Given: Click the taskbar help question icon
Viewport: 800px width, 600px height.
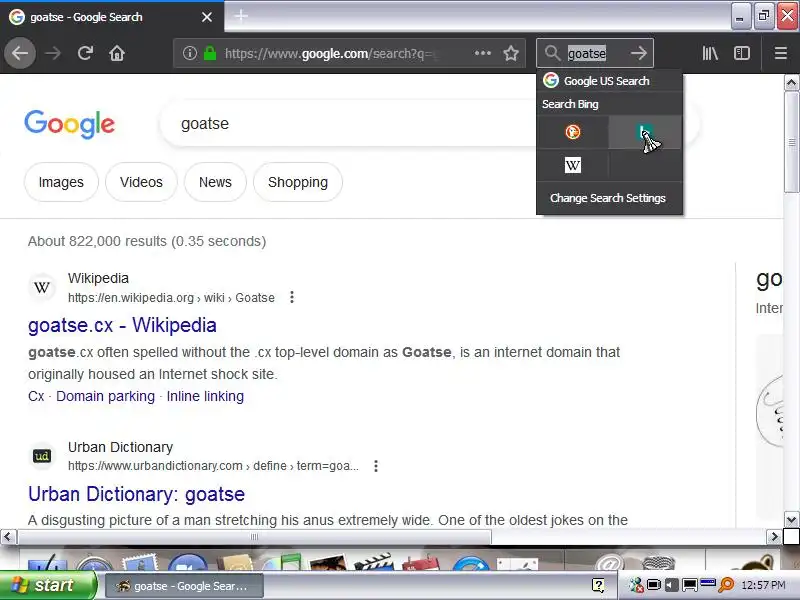Looking at the screenshot, I should tap(598, 585).
